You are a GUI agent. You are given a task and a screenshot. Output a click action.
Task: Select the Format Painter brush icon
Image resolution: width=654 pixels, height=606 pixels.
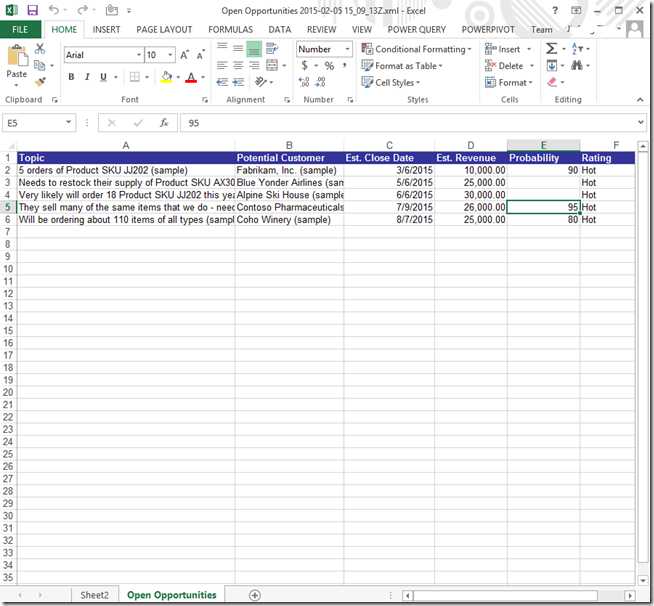click(40, 82)
